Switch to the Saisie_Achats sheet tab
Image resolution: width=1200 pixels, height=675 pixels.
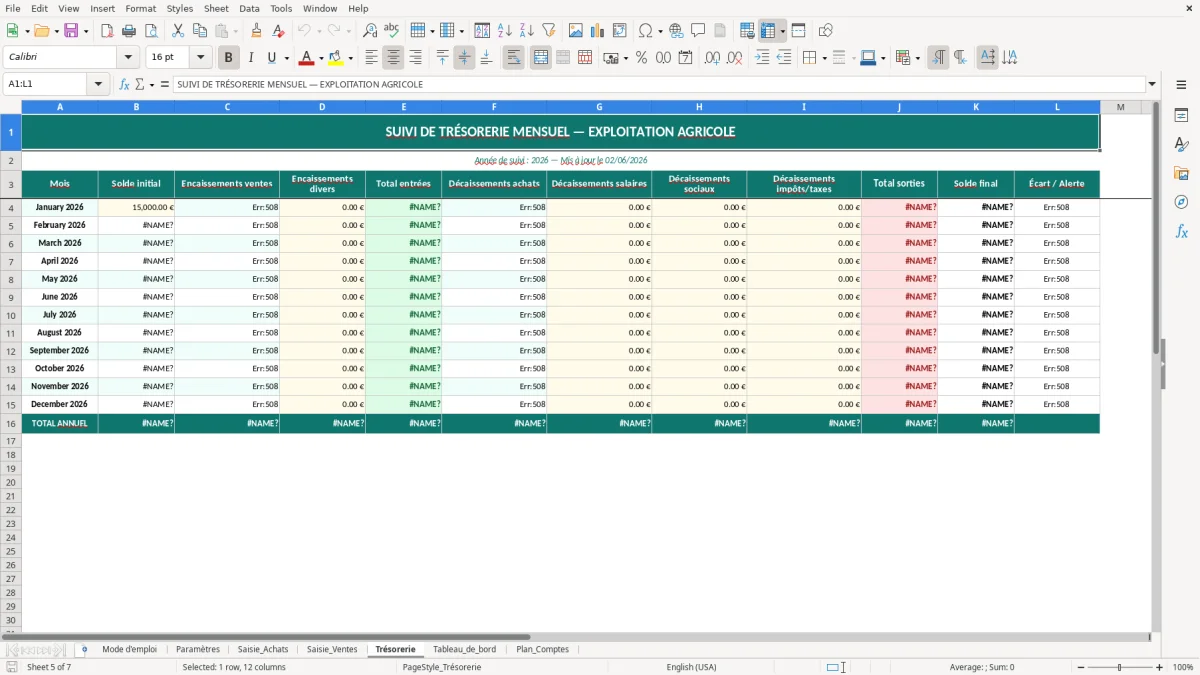pos(263,649)
